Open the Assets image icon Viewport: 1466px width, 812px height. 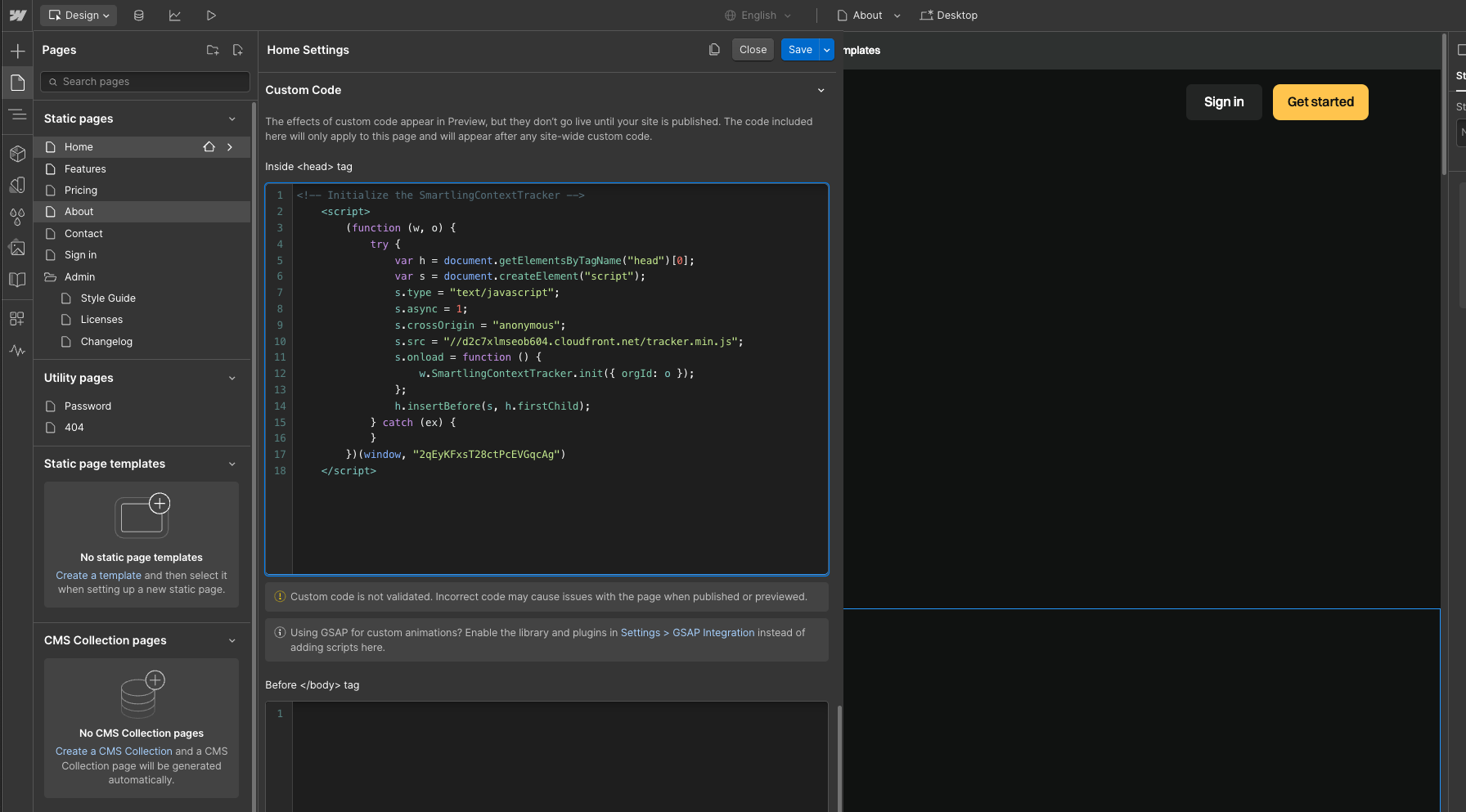[17, 248]
